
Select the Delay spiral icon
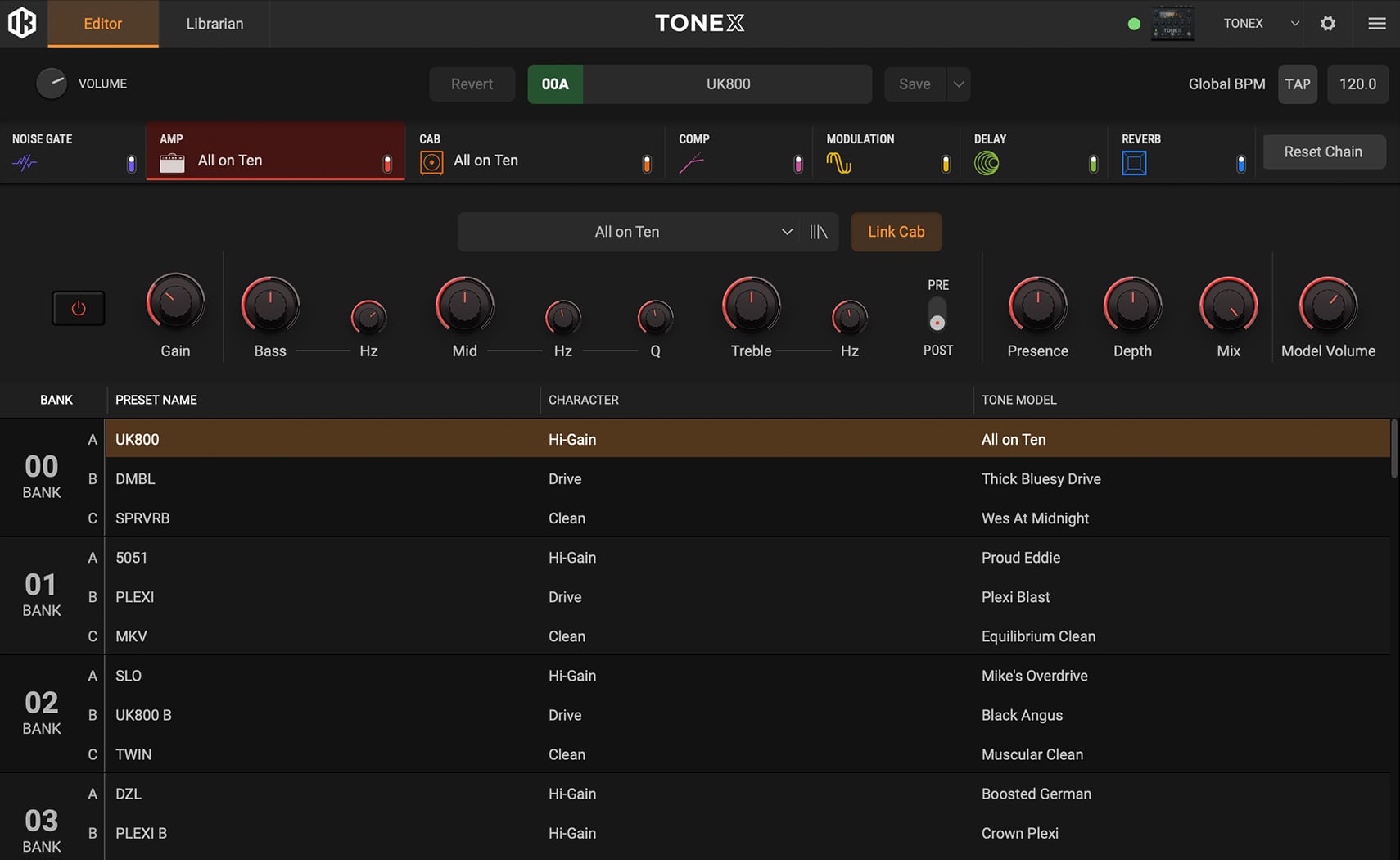click(987, 161)
